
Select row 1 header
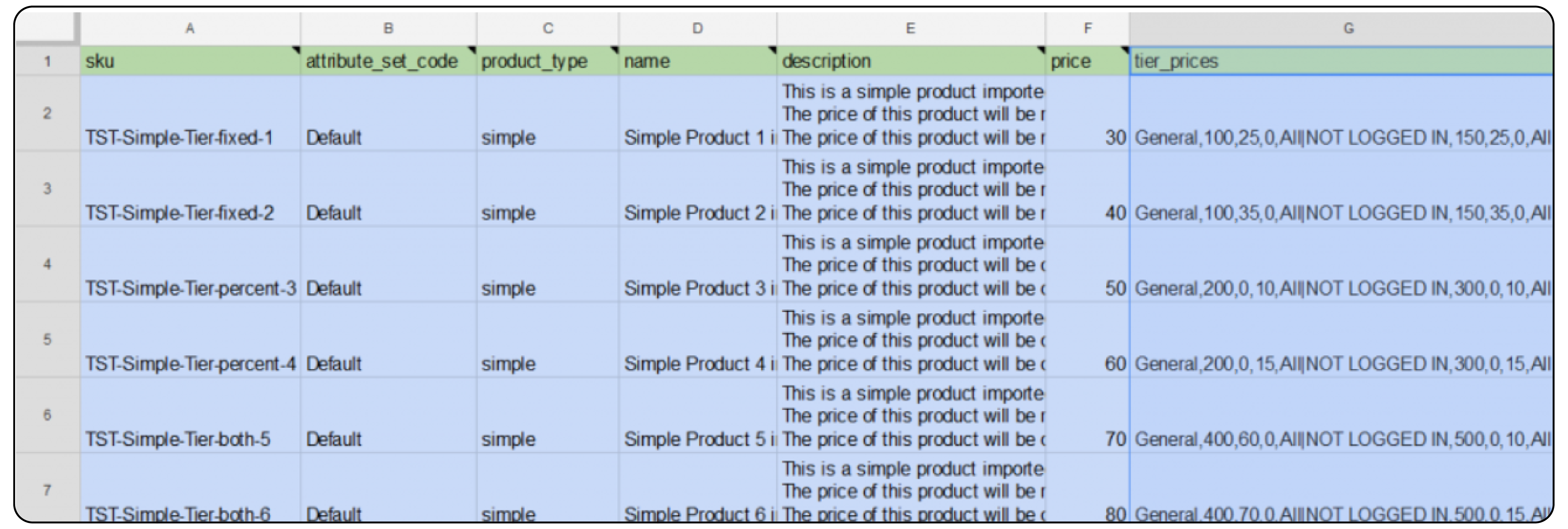(48, 61)
